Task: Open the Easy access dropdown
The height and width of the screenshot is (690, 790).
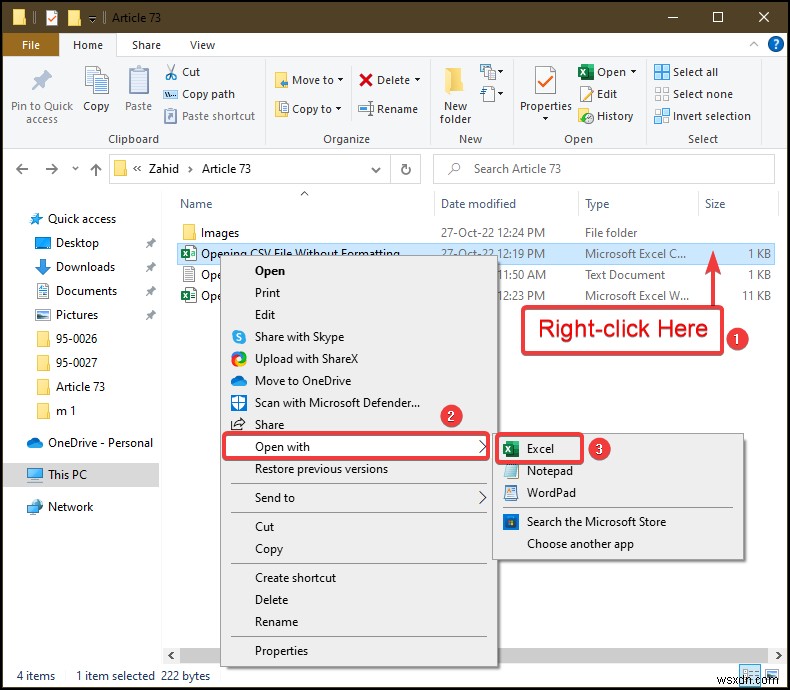Action: pyautogui.click(x=491, y=94)
